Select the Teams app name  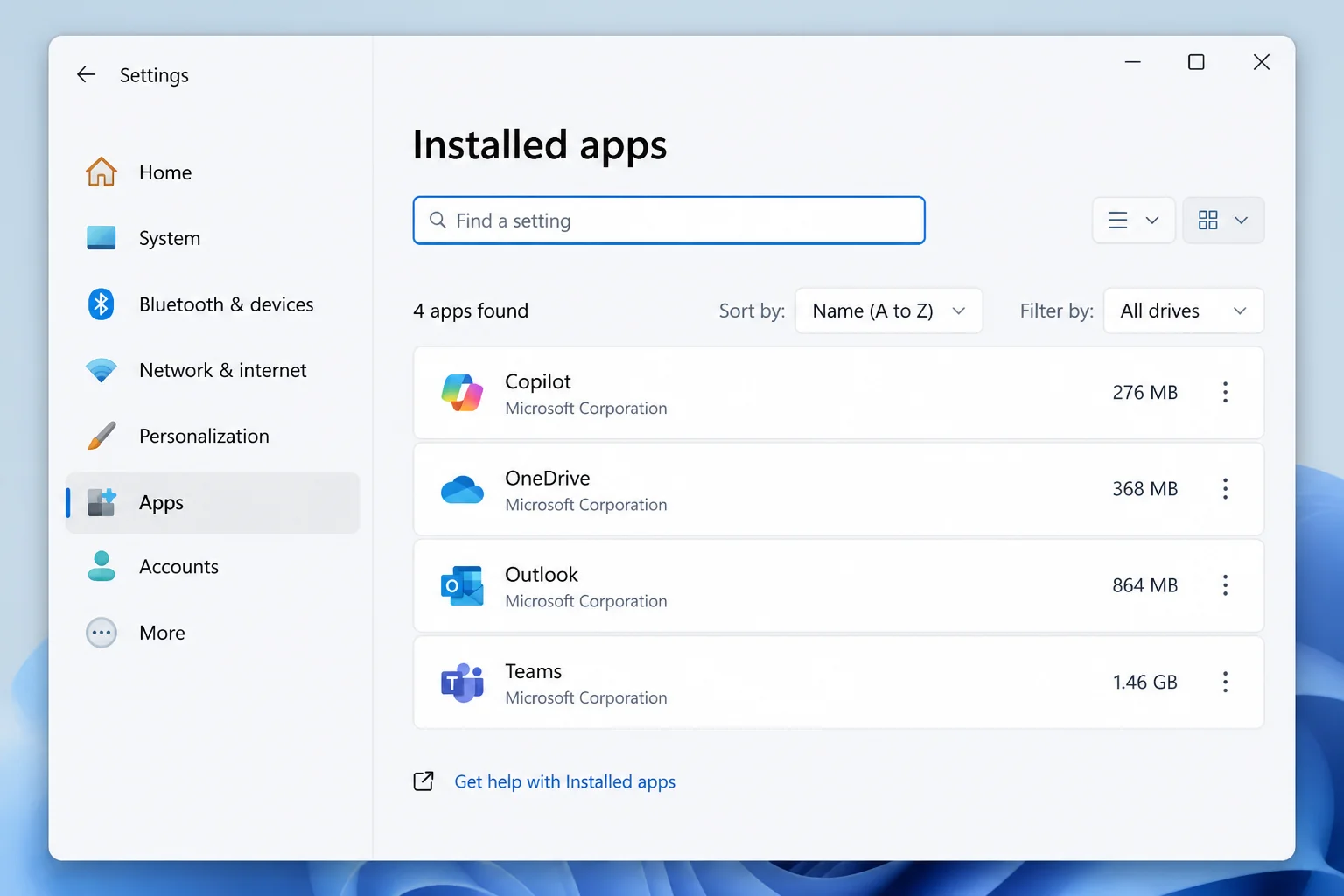point(533,671)
